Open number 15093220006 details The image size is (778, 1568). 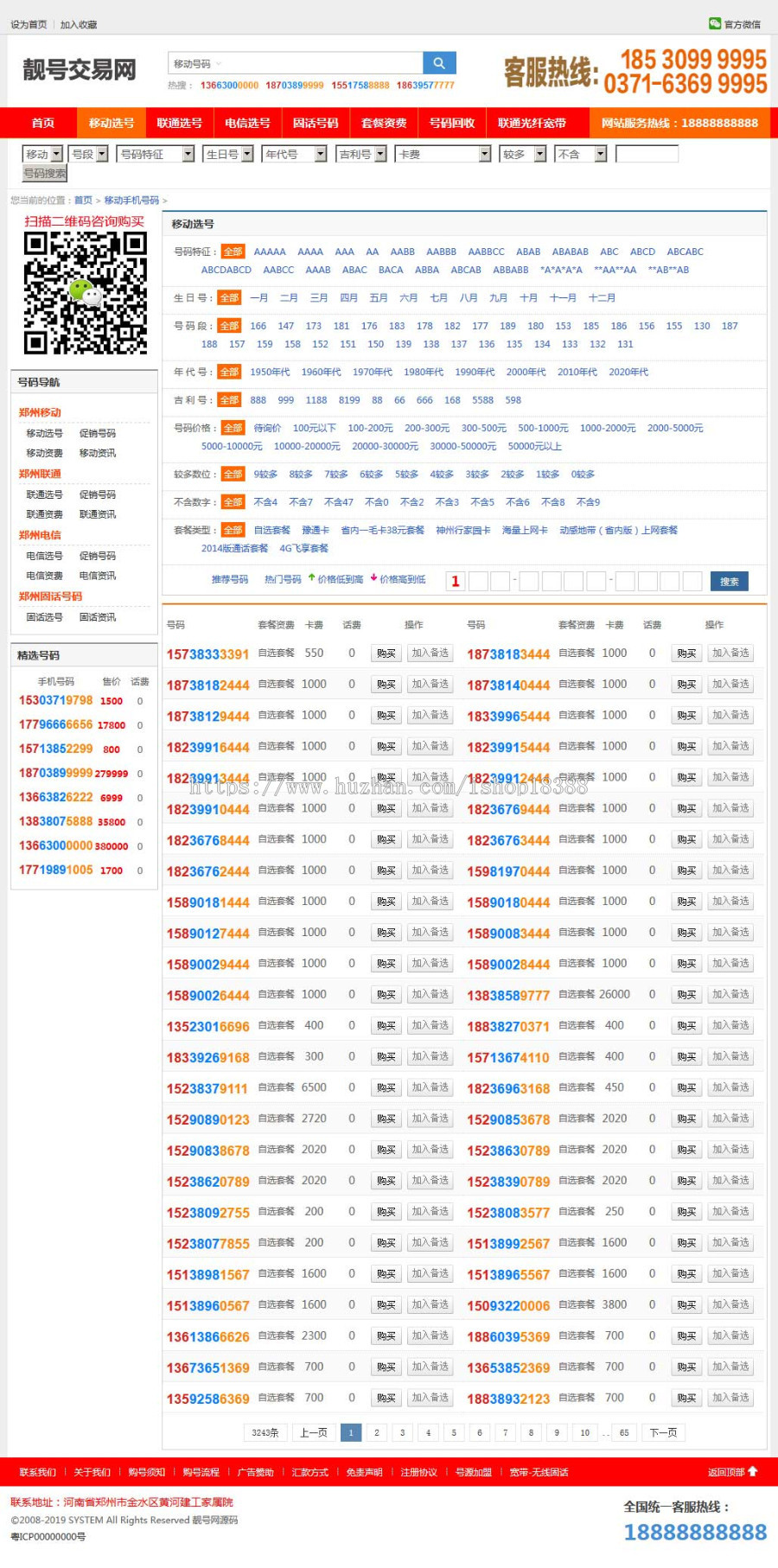(x=508, y=1305)
